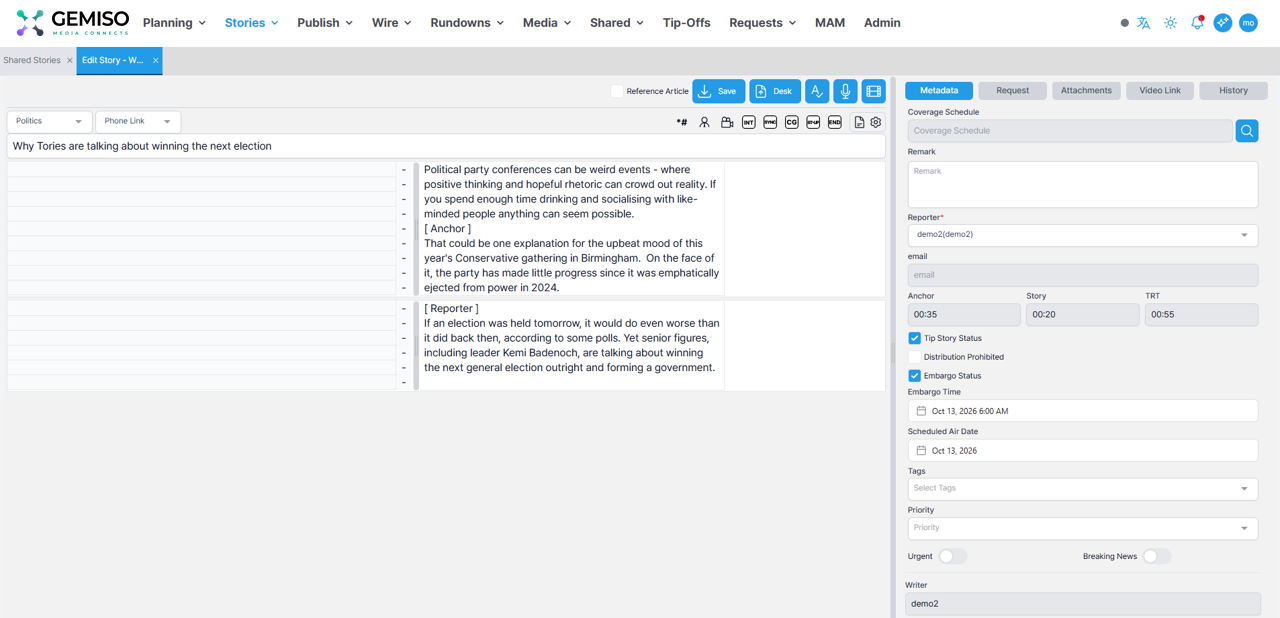
Task: Uncheck Embargo Status checkbox
Action: 914,376
